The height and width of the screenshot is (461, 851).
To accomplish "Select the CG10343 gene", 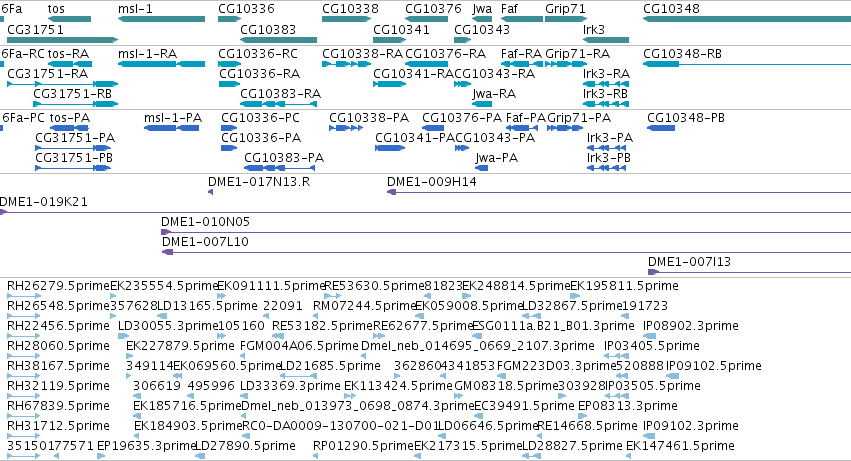I will click(x=462, y=40).
